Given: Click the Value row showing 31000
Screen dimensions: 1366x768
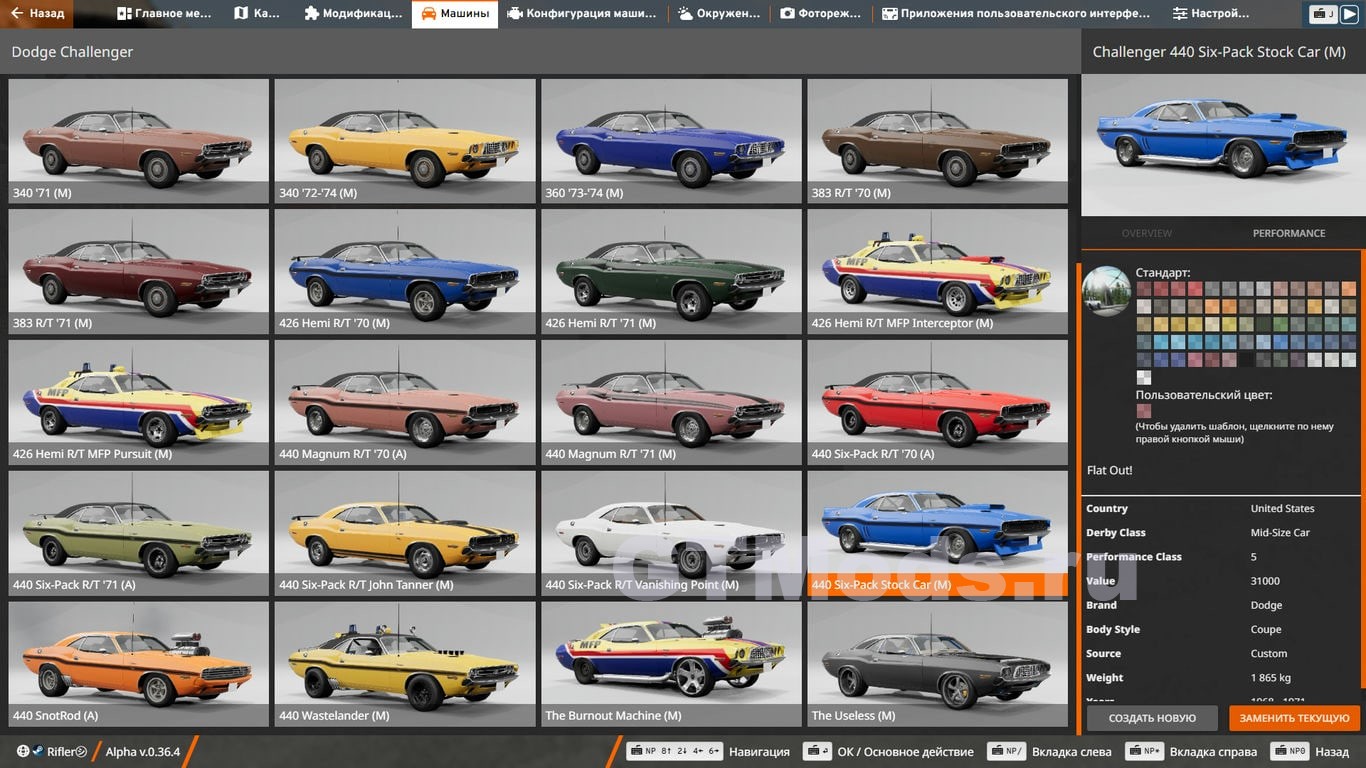Looking at the screenshot, I should 1222,581.
